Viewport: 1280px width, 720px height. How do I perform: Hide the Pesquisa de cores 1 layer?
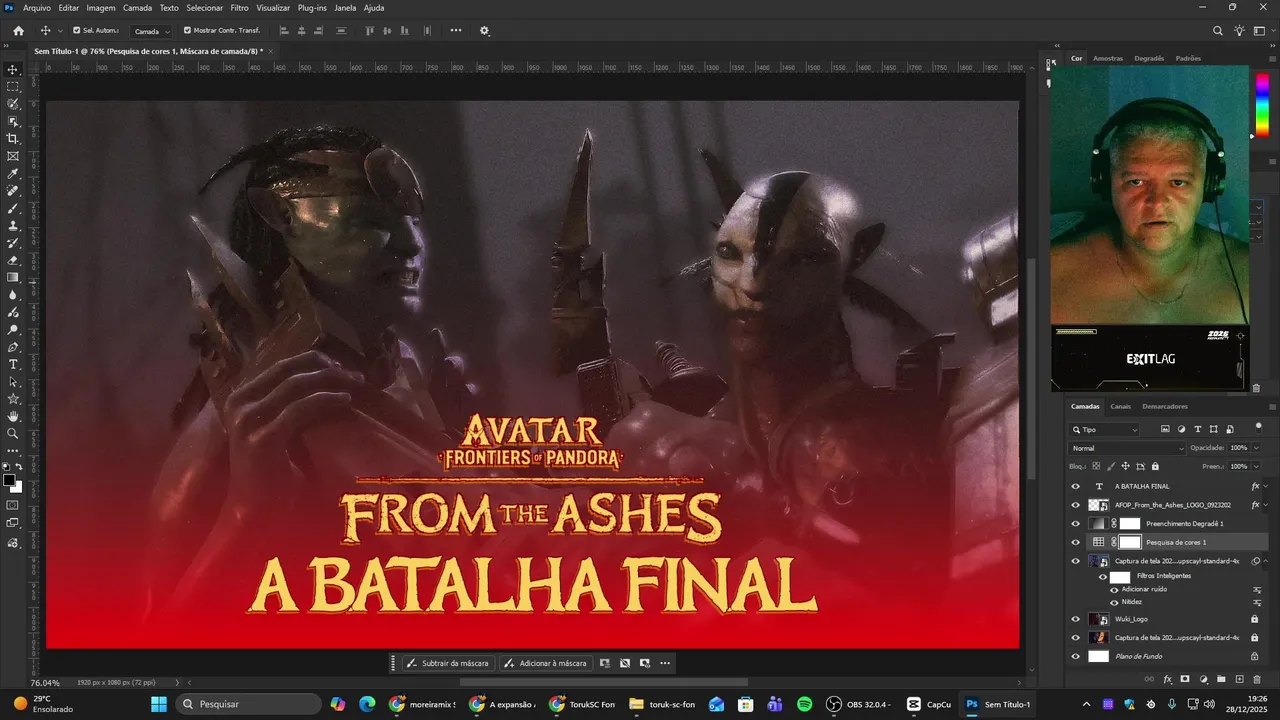(x=1076, y=542)
